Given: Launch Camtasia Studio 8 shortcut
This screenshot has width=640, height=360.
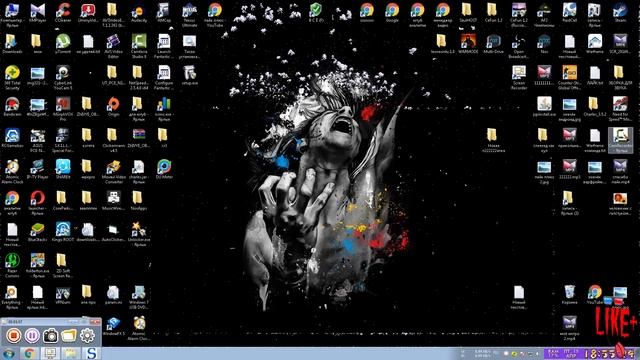Looking at the screenshot, I should tap(139, 46).
